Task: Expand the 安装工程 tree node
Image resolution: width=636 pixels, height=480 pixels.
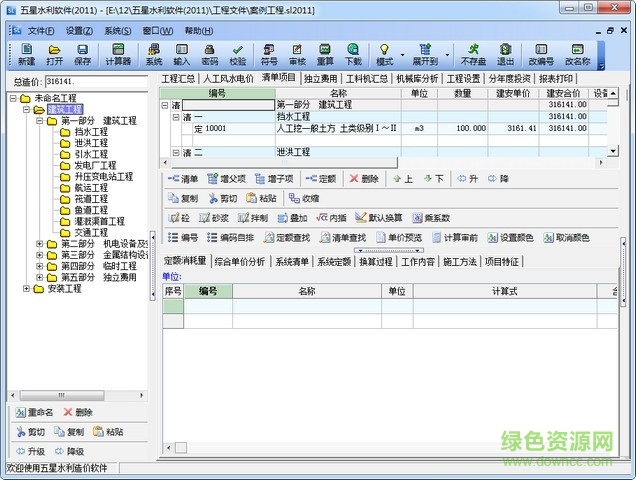Action: [x=26, y=288]
